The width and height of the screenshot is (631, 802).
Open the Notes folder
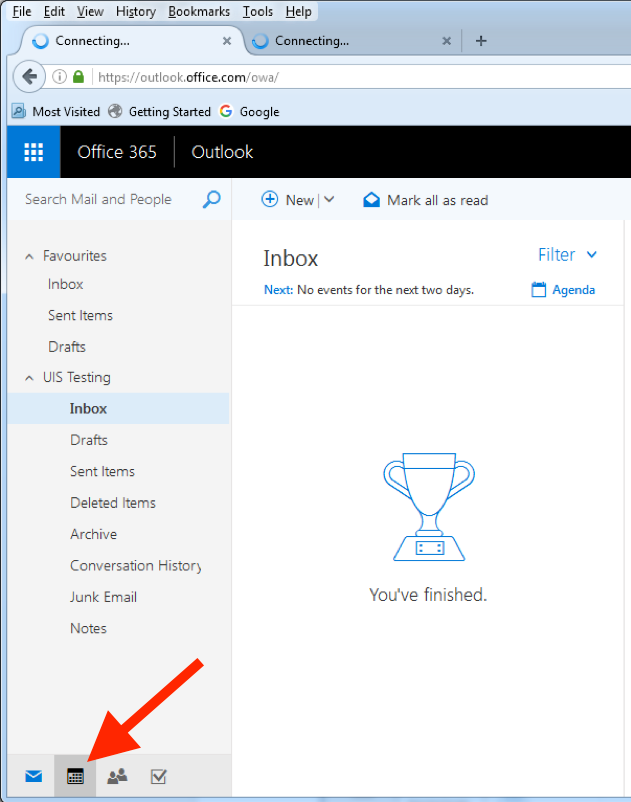[x=88, y=629]
